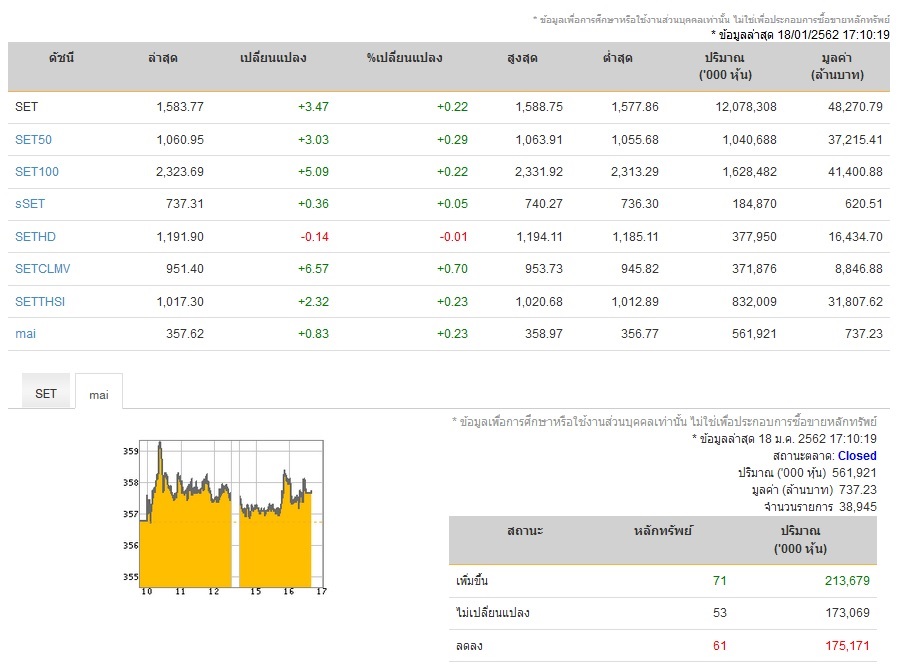Click the สูงสุด column header

(522, 57)
